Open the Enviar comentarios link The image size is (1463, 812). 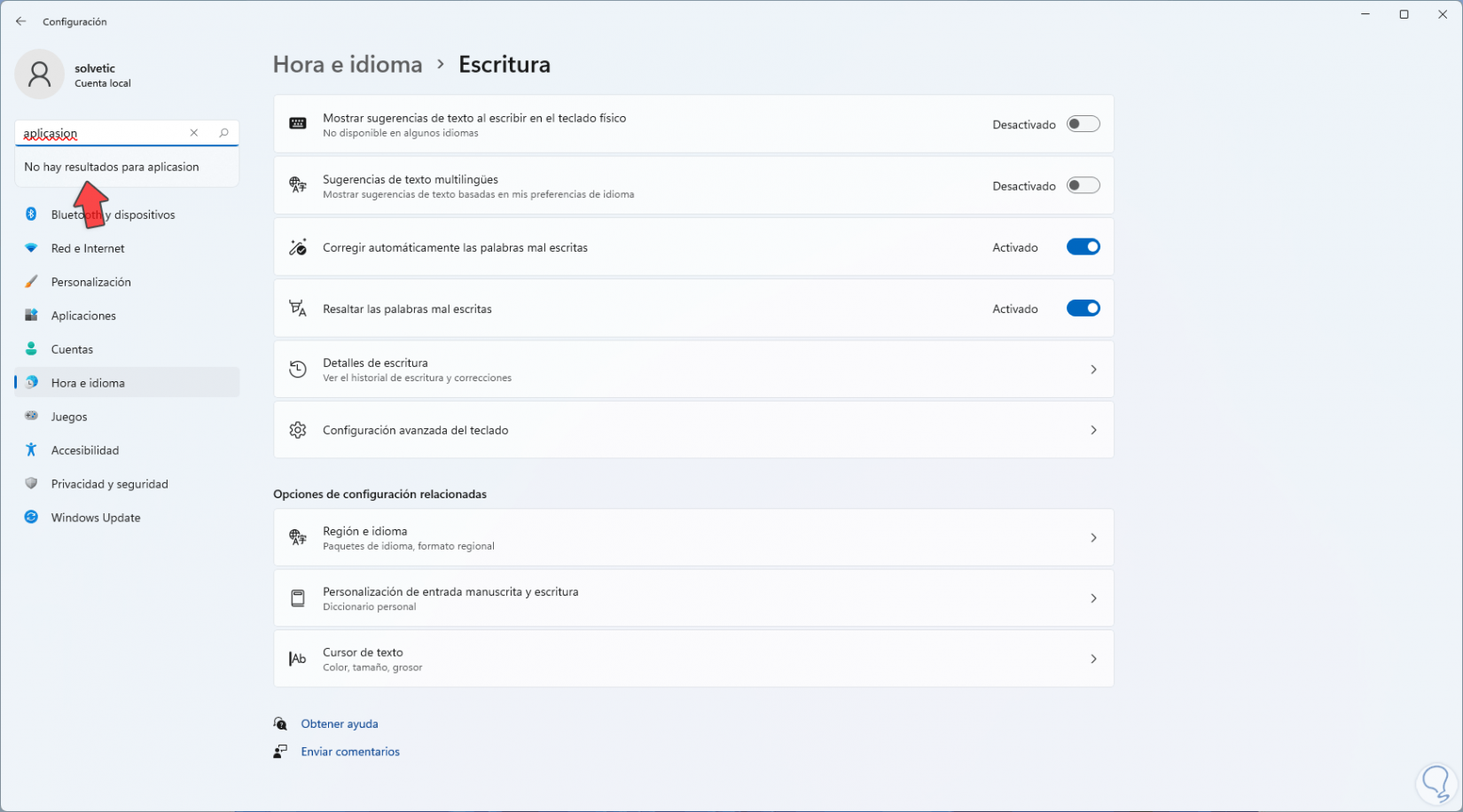(x=350, y=752)
